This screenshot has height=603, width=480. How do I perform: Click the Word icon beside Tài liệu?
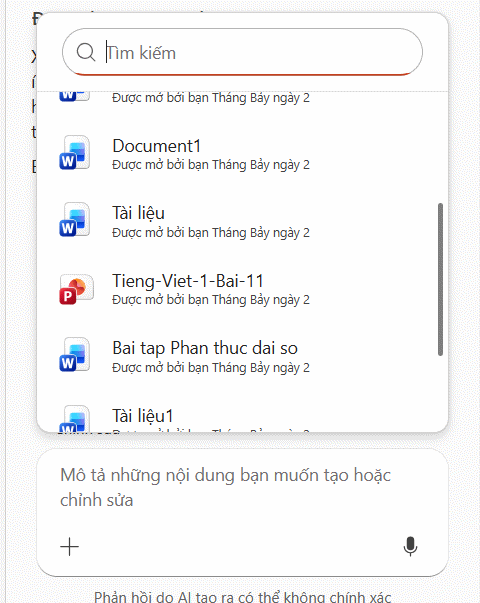pos(75,220)
